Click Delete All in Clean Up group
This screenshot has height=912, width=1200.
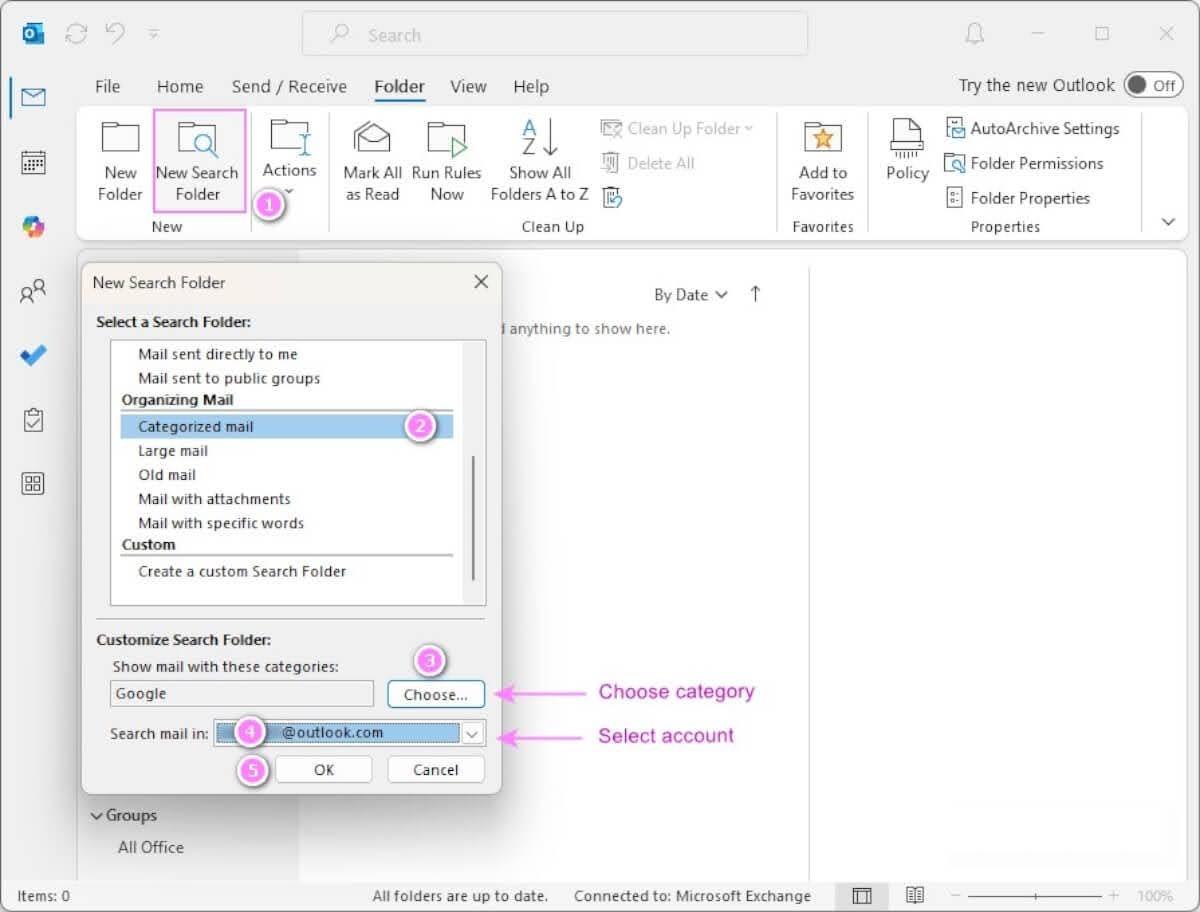tap(648, 163)
